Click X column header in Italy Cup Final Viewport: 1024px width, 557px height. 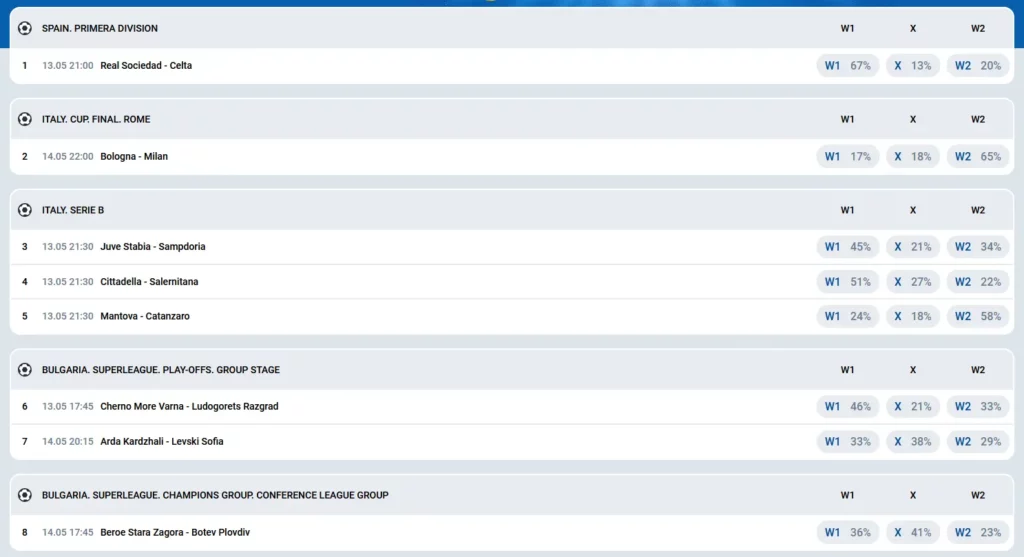(x=913, y=119)
